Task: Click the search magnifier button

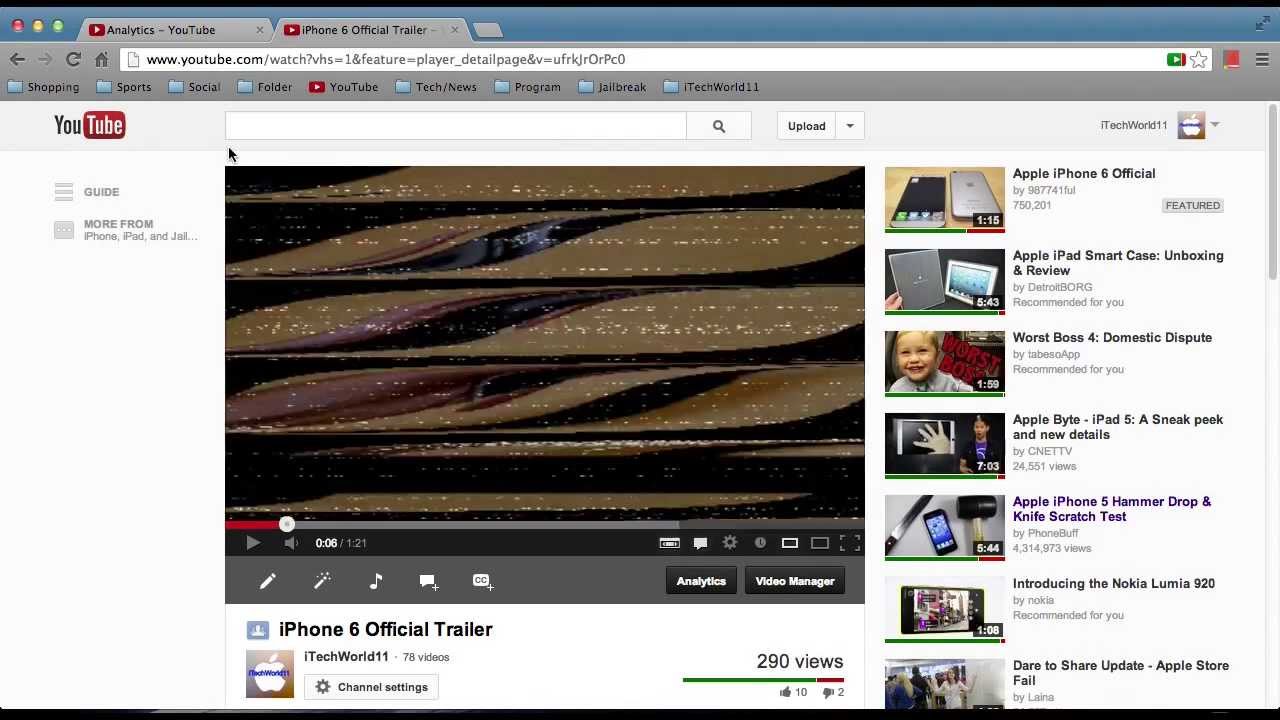Action: pos(719,126)
